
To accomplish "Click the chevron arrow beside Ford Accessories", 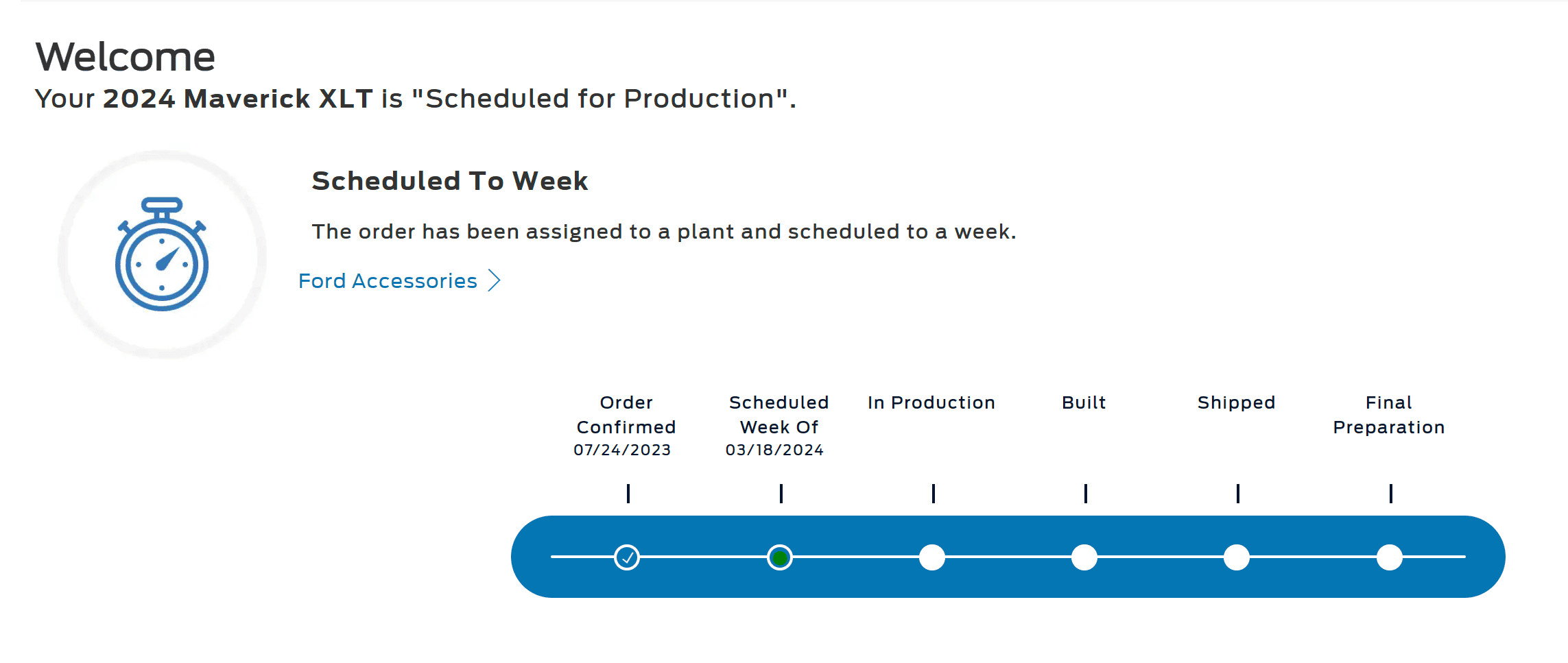I will click(495, 280).
